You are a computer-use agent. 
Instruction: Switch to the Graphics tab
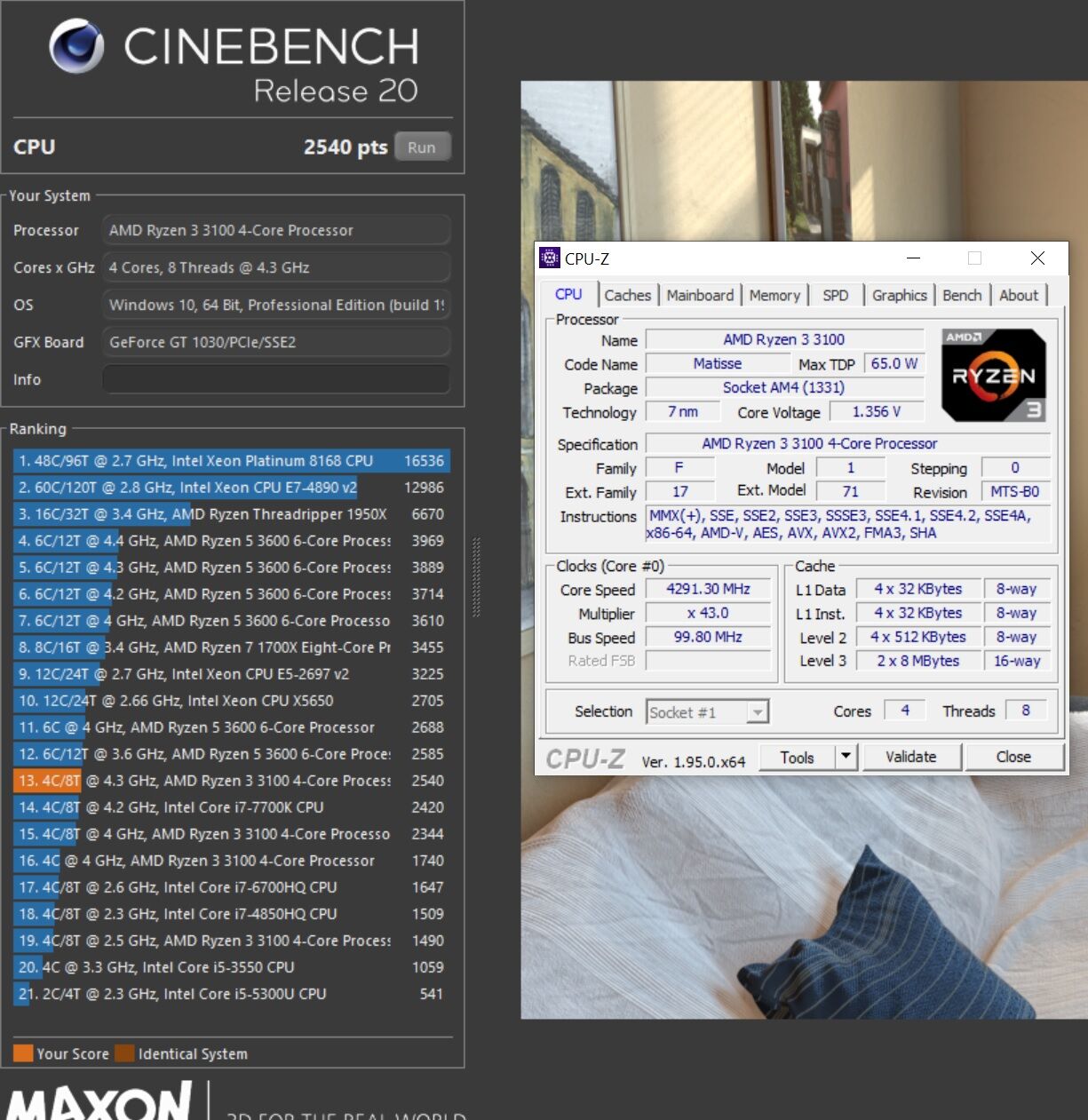point(899,296)
